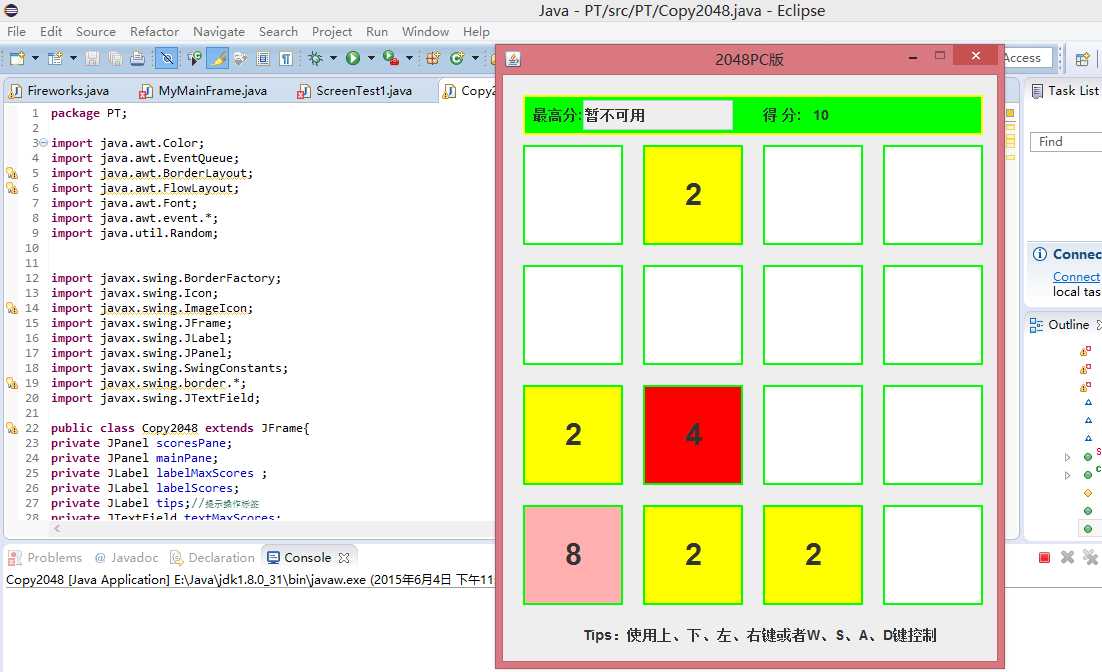
Task: Open the New file wizard icon
Action: coord(18,58)
